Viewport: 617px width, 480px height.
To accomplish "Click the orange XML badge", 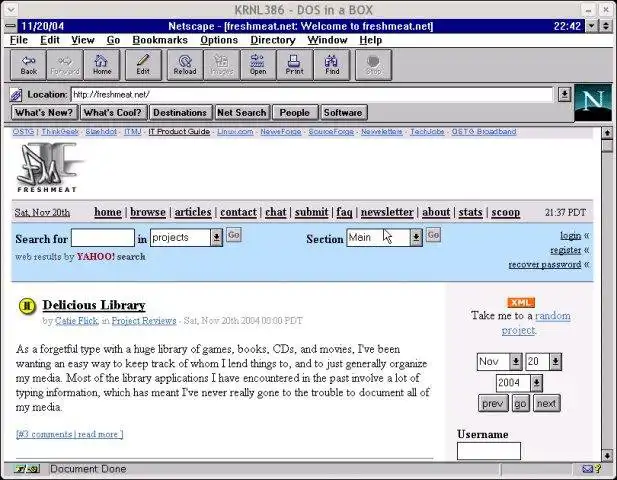I will point(521,302).
